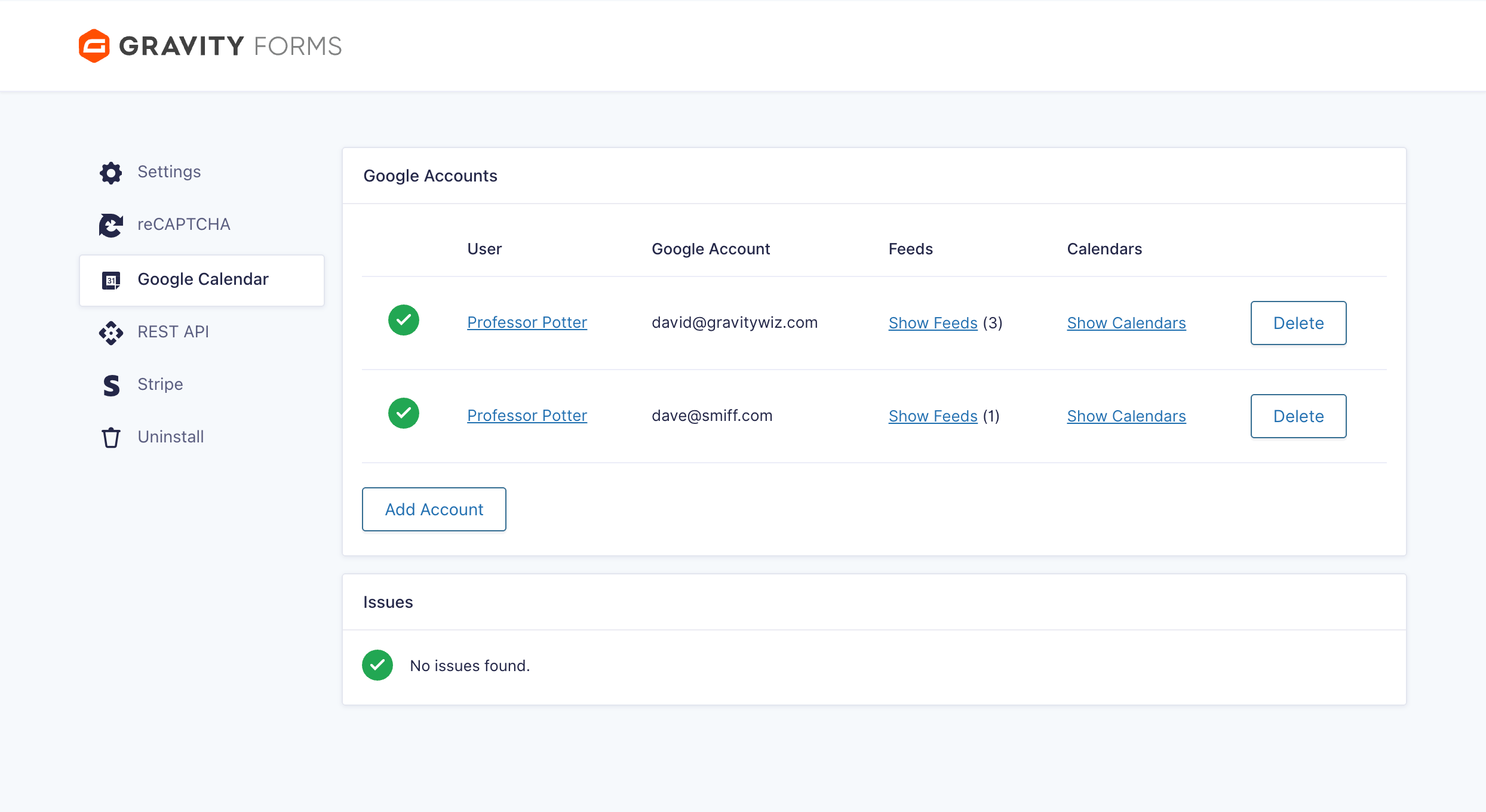Click the Google Calendar sidebar icon

[x=111, y=280]
